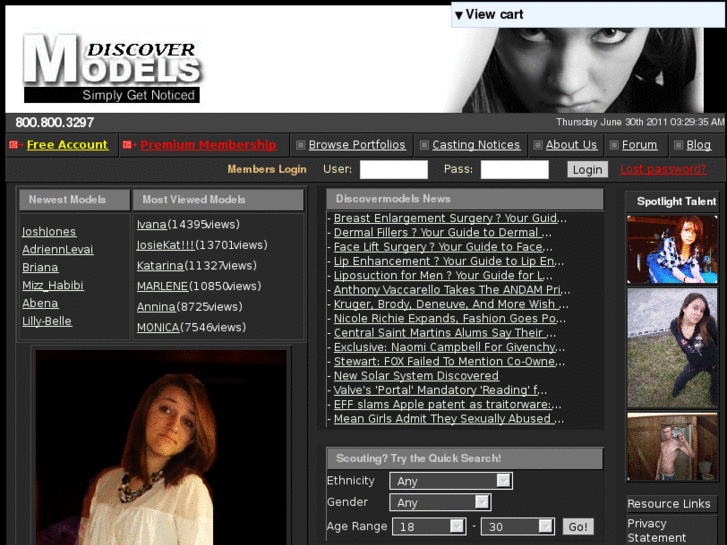The width and height of the screenshot is (727, 545).
Task: Open the Privacy Statement resource link
Action: pyautogui.click(x=657, y=531)
